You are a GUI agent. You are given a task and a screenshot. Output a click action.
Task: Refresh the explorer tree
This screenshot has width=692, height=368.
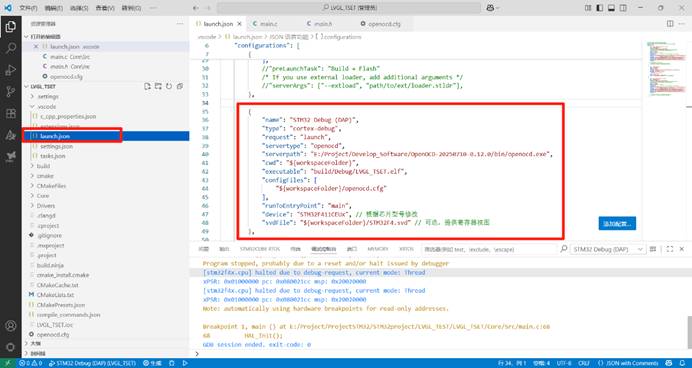click(169, 86)
